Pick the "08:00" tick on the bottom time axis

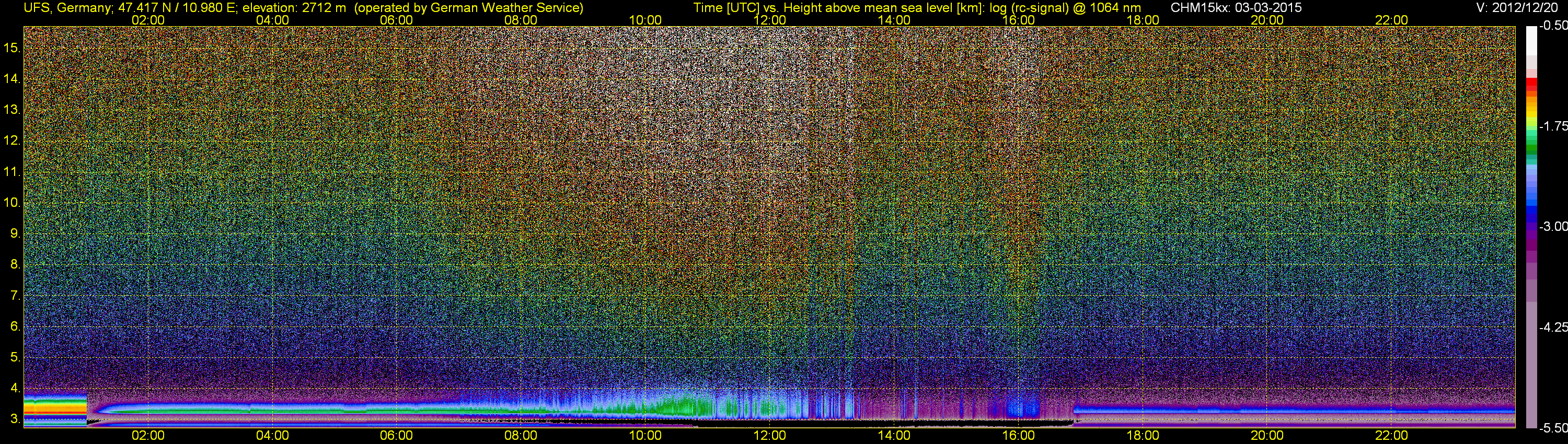click(521, 436)
